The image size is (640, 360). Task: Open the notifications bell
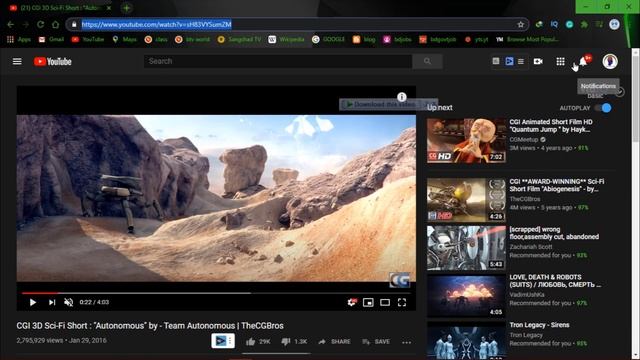coord(584,61)
